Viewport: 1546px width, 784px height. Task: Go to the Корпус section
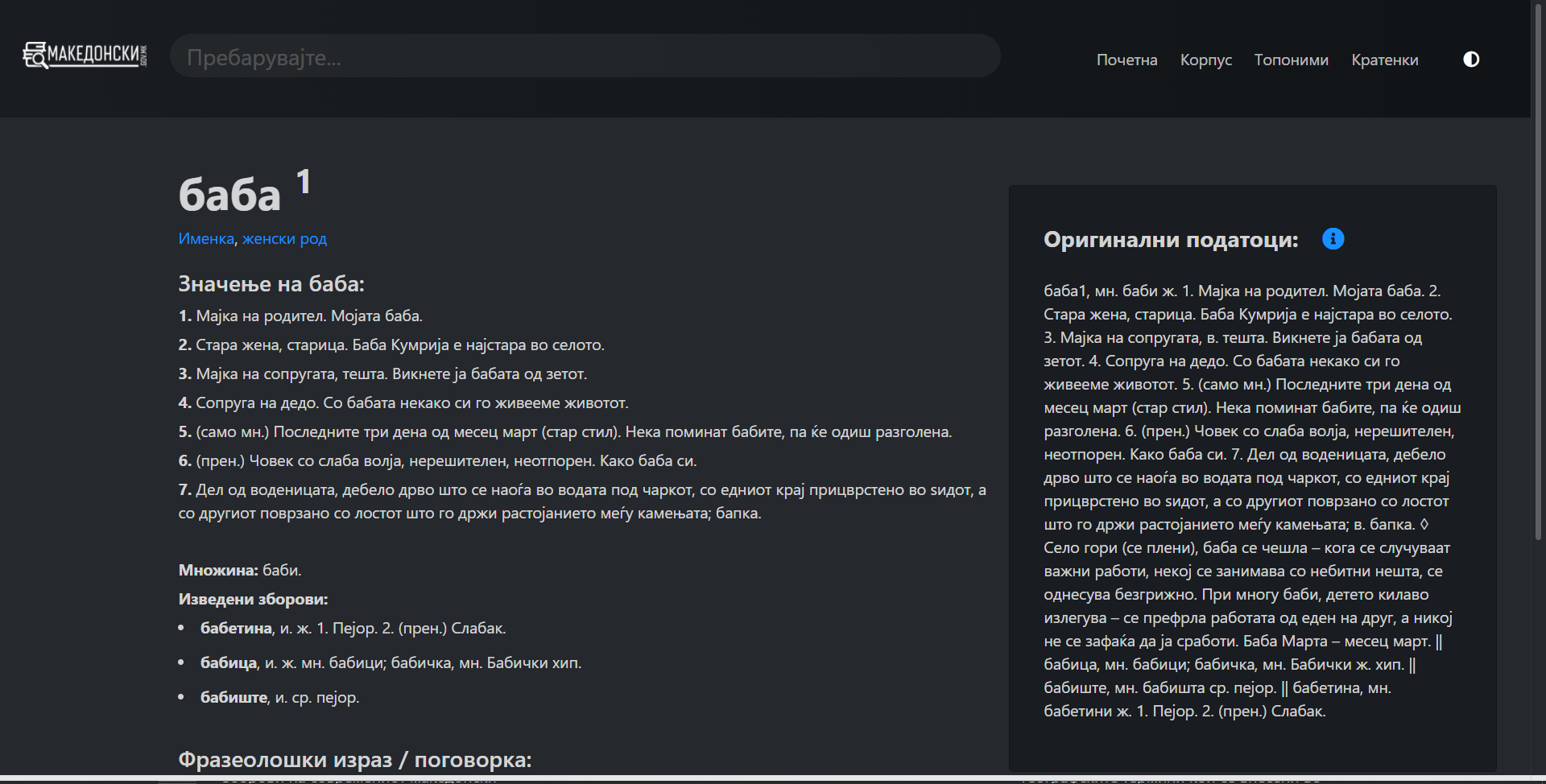coord(1205,60)
